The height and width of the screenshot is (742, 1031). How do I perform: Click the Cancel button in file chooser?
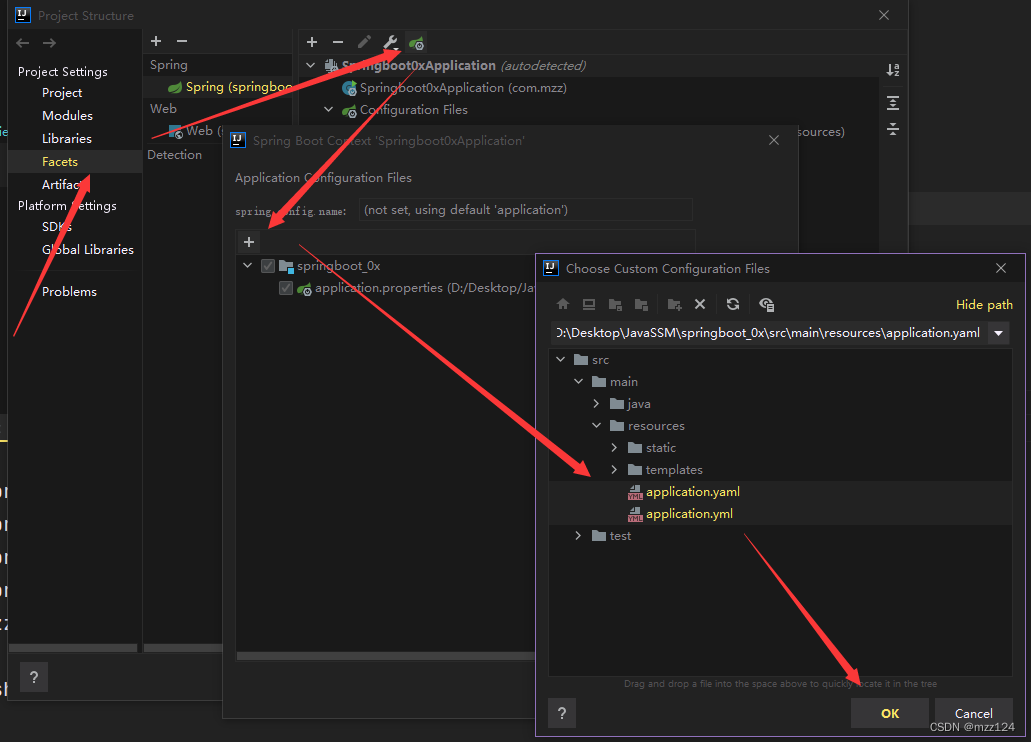[x=974, y=713]
